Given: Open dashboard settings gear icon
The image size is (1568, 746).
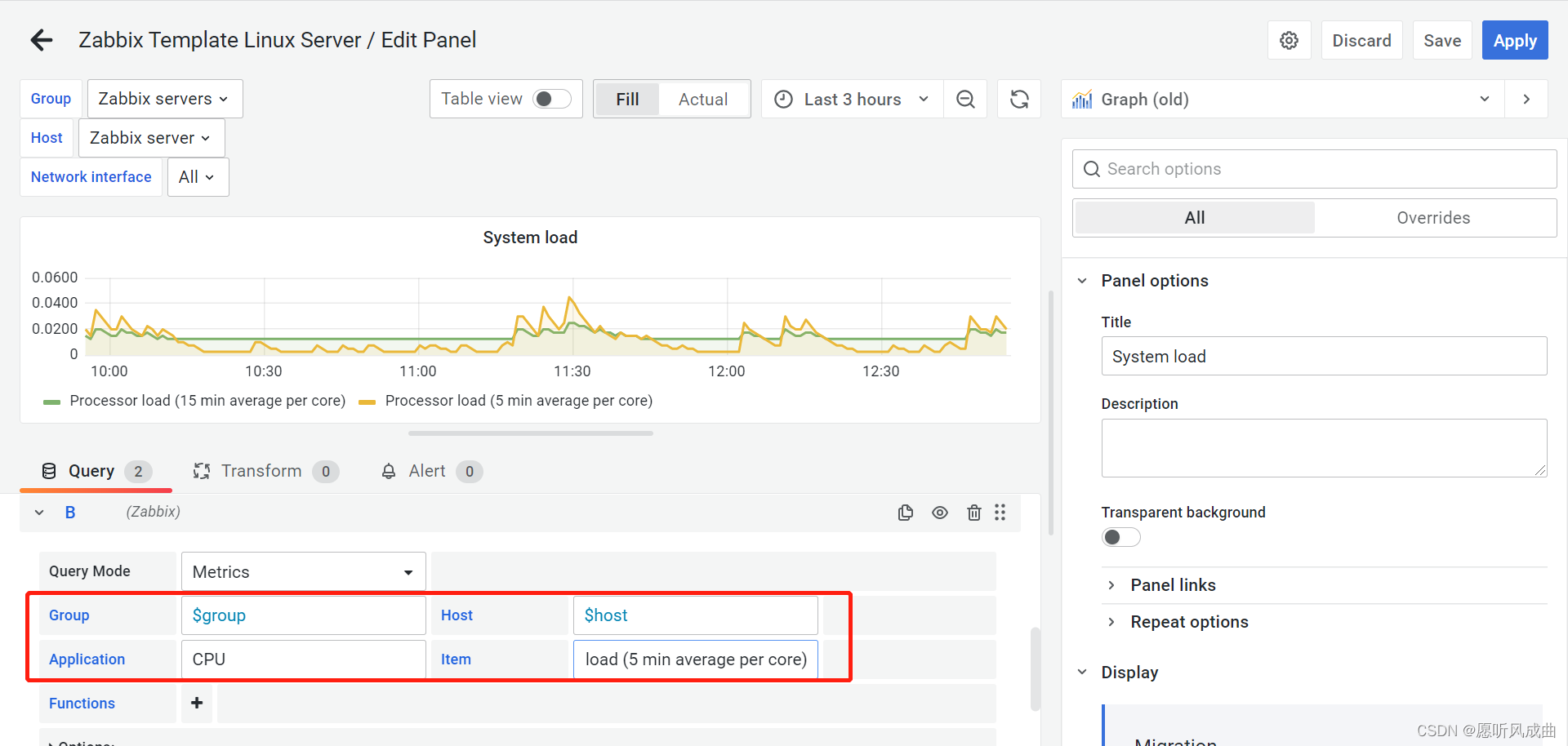Looking at the screenshot, I should (1289, 40).
